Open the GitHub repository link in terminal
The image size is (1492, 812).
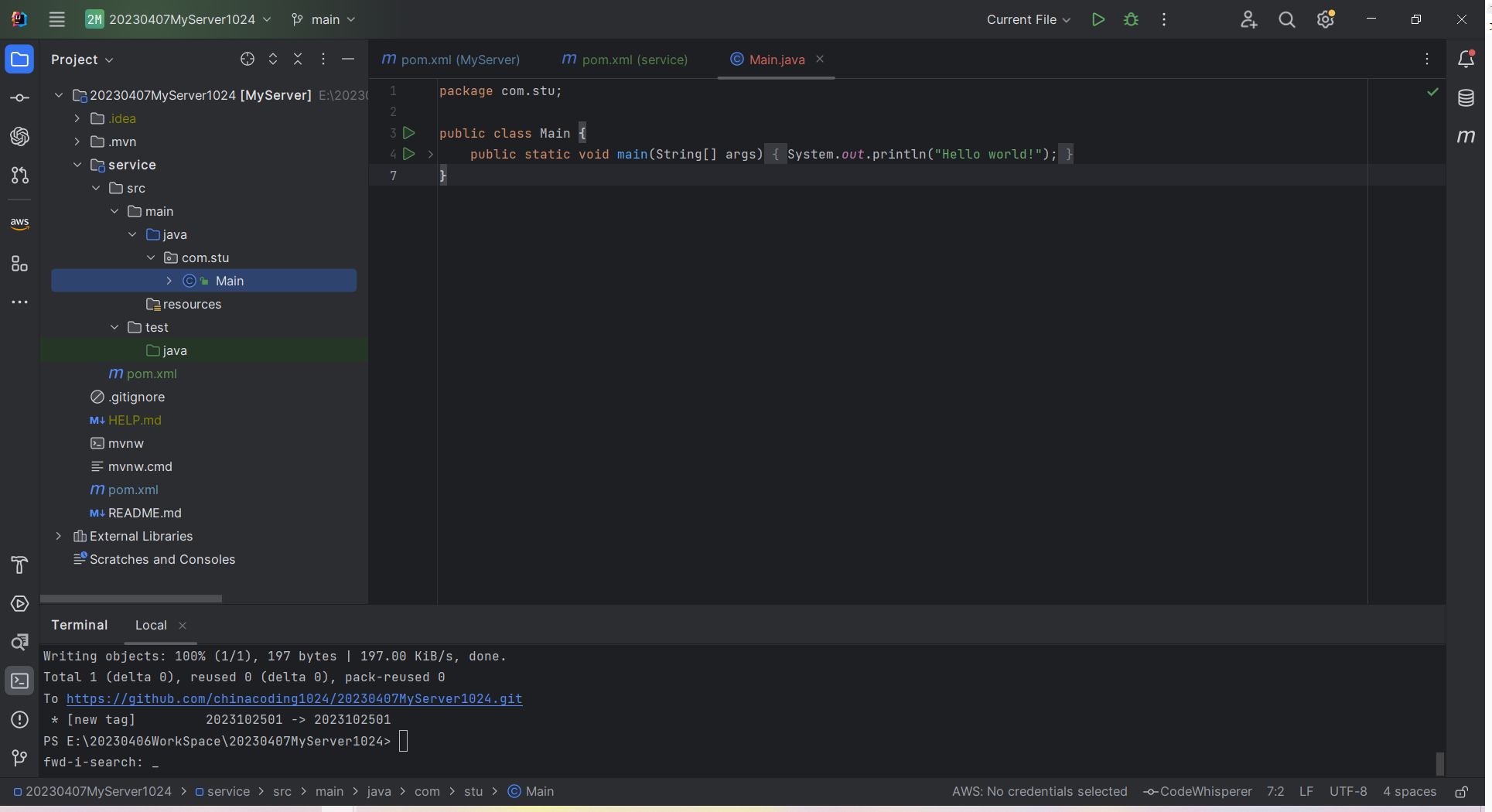coord(294,699)
